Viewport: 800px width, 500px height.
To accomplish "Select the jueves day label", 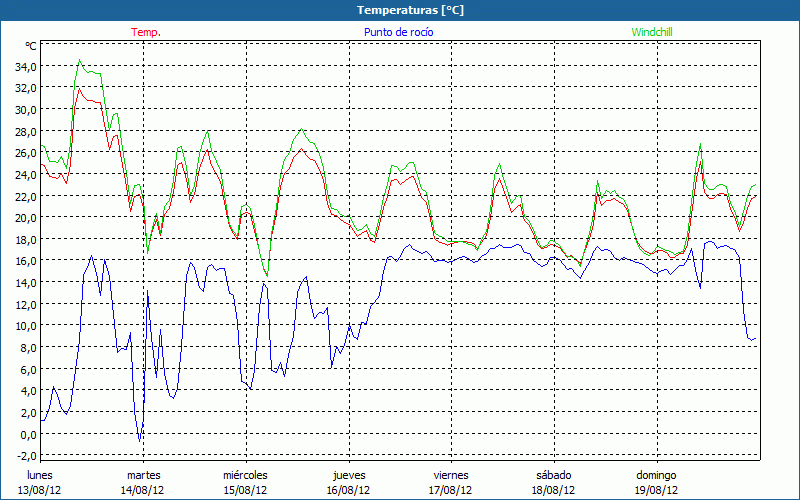I will pyautogui.click(x=348, y=475).
